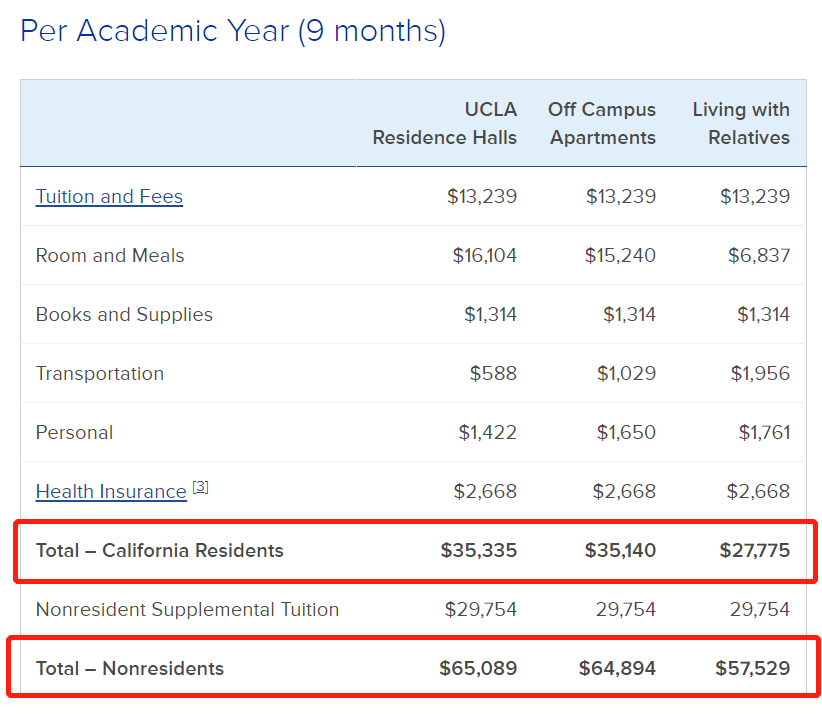822x717 pixels.
Task: Click the $16,104 Room and Meals value
Action: click(485, 255)
